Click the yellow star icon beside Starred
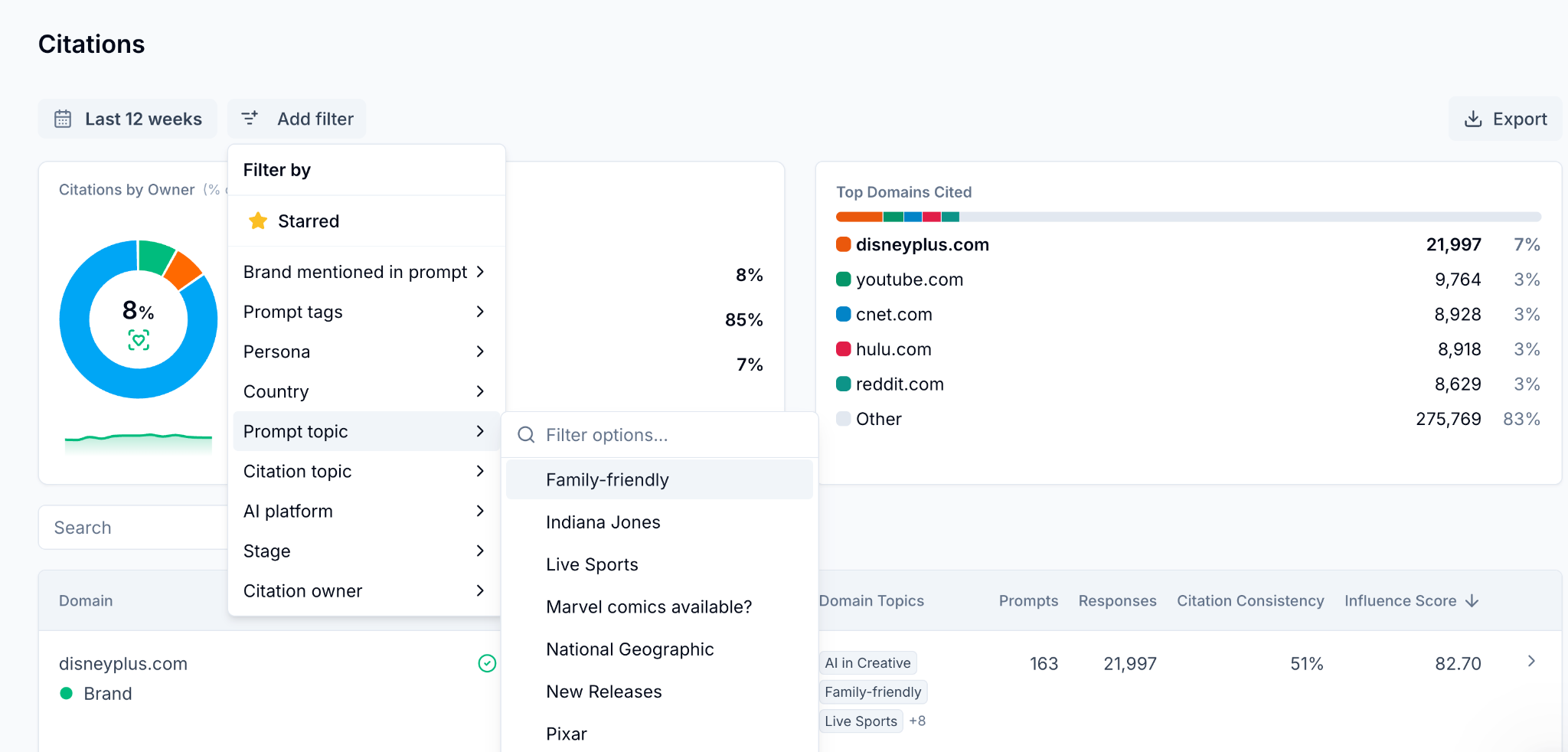This screenshot has width=1568, height=752. point(258,221)
